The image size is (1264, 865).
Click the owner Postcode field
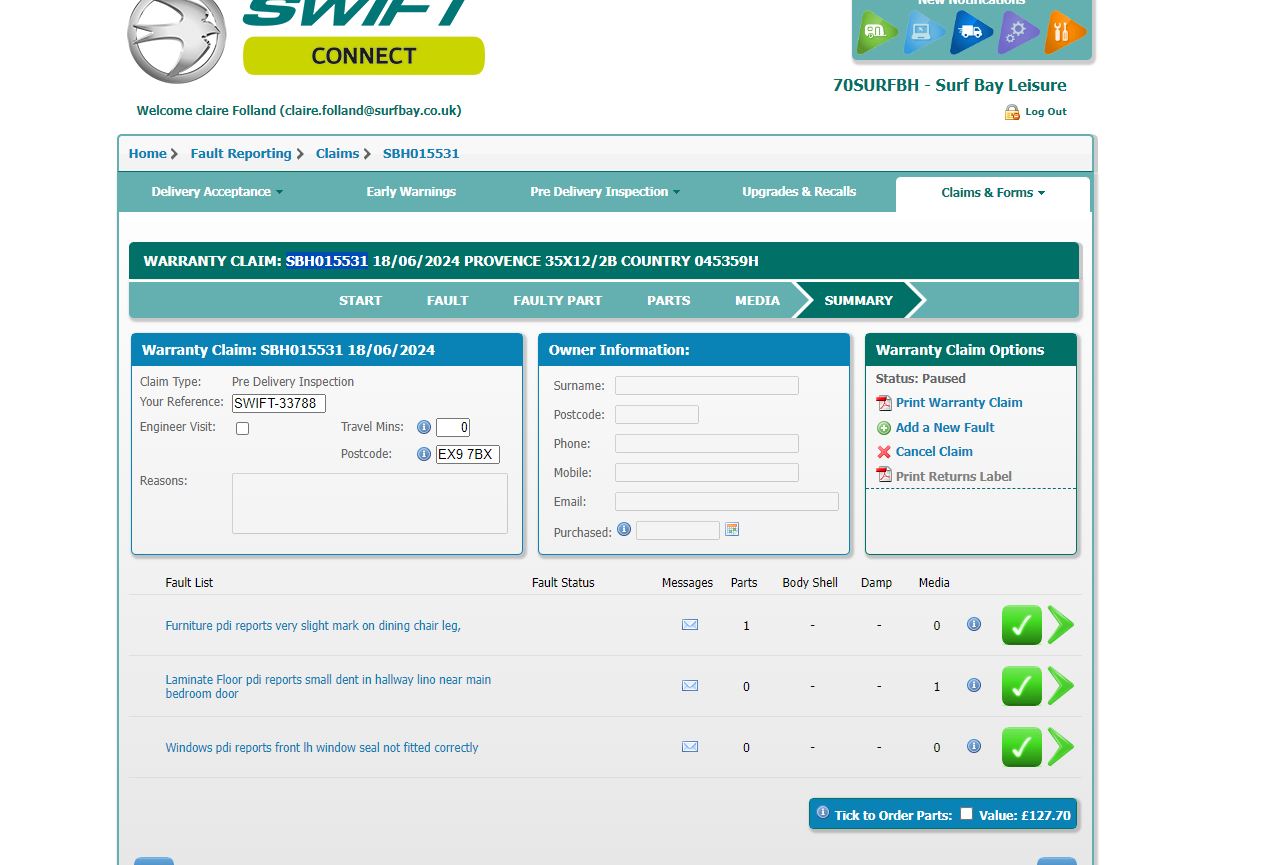pos(657,414)
